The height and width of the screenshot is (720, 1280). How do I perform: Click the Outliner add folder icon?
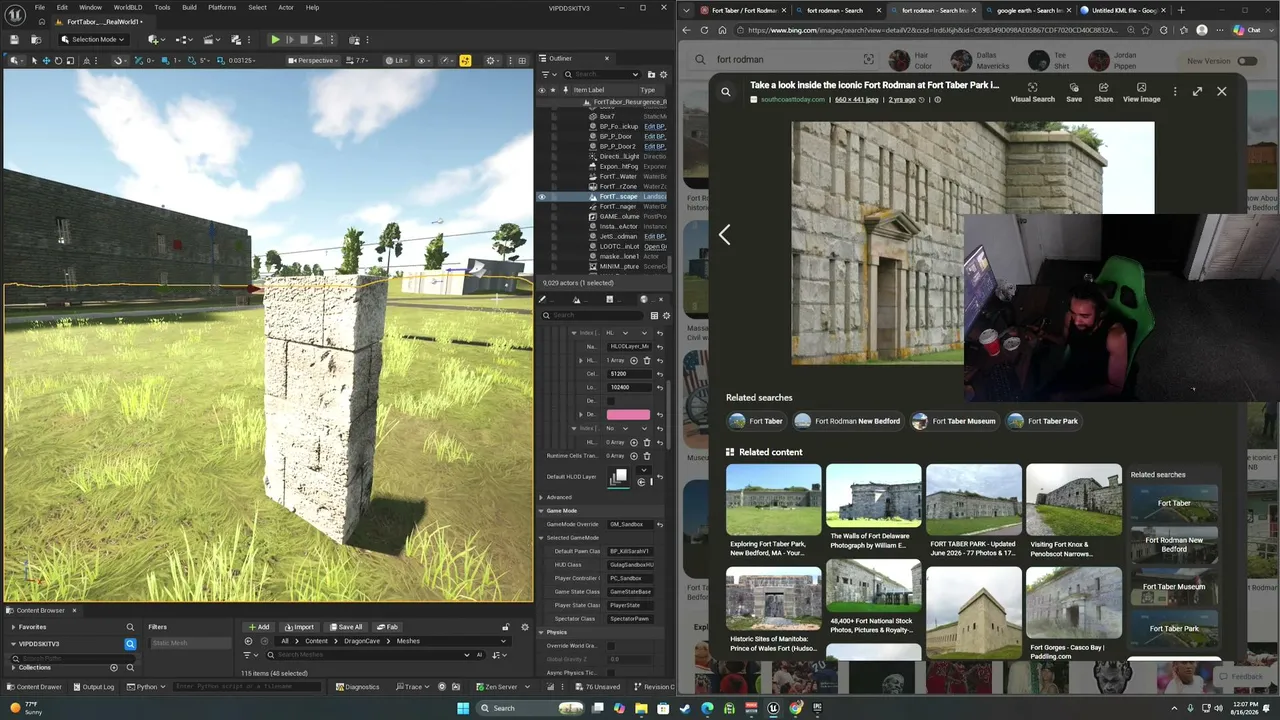point(651,74)
